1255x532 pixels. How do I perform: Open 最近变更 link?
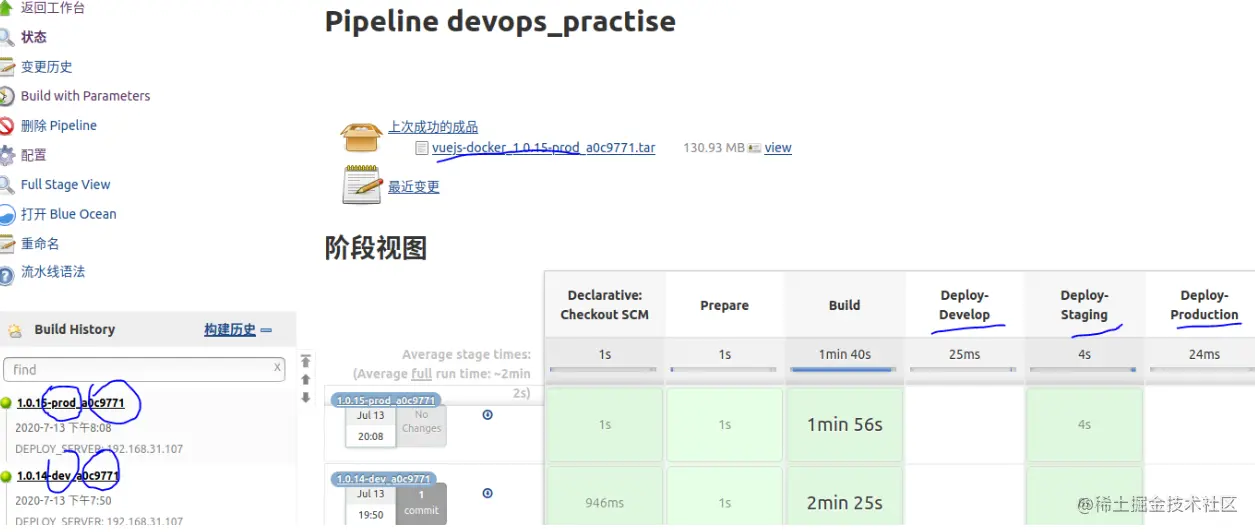pyautogui.click(x=414, y=187)
